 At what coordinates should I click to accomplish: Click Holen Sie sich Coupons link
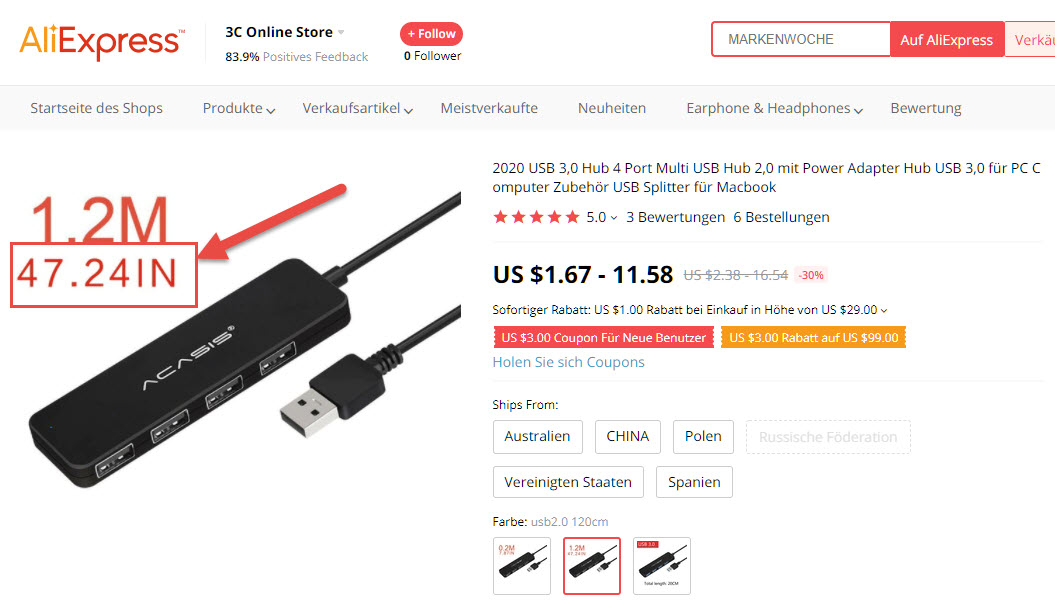tap(569, 362)
